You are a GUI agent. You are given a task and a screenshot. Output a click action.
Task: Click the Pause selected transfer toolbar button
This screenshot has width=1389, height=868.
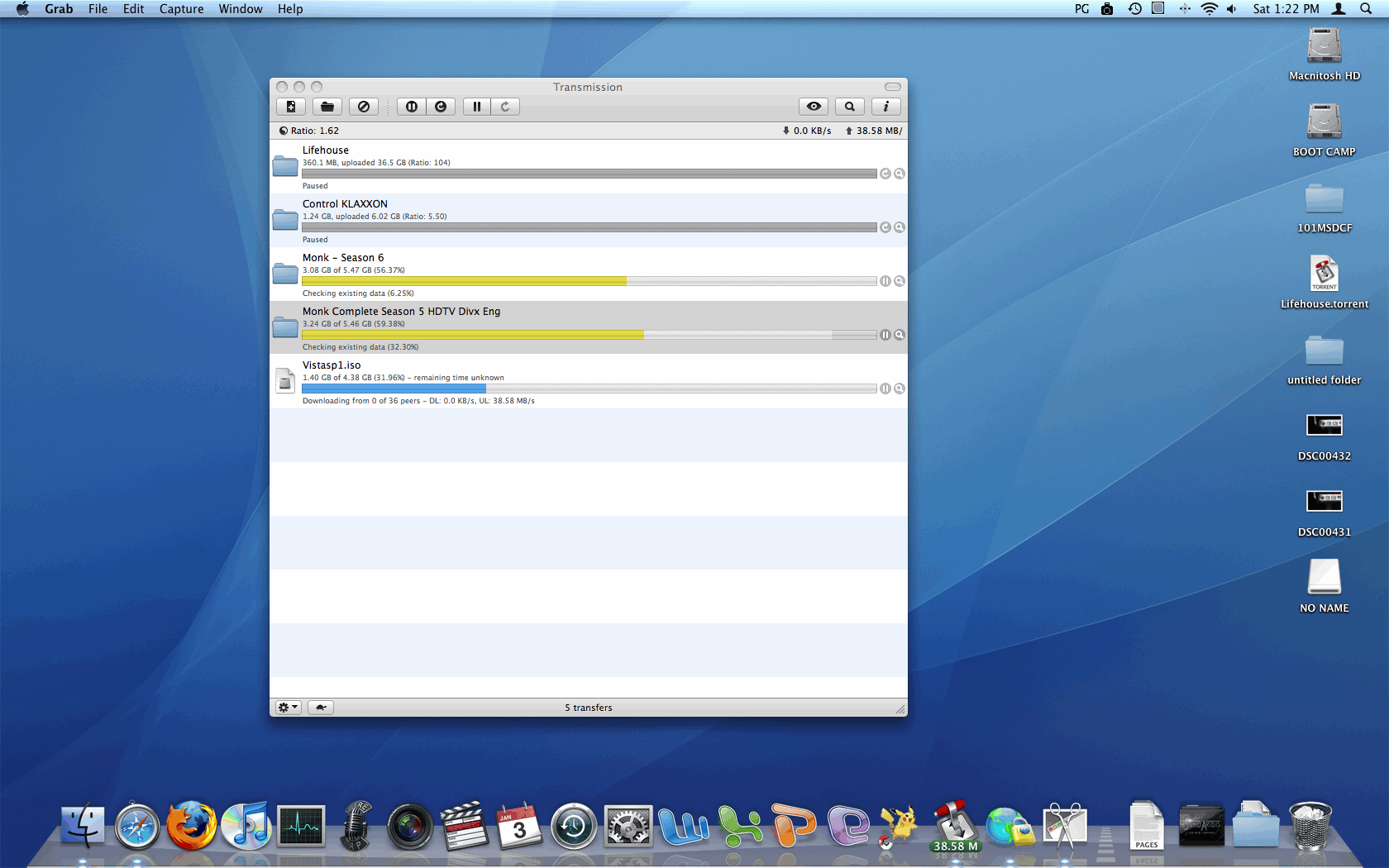pos(477,107)
